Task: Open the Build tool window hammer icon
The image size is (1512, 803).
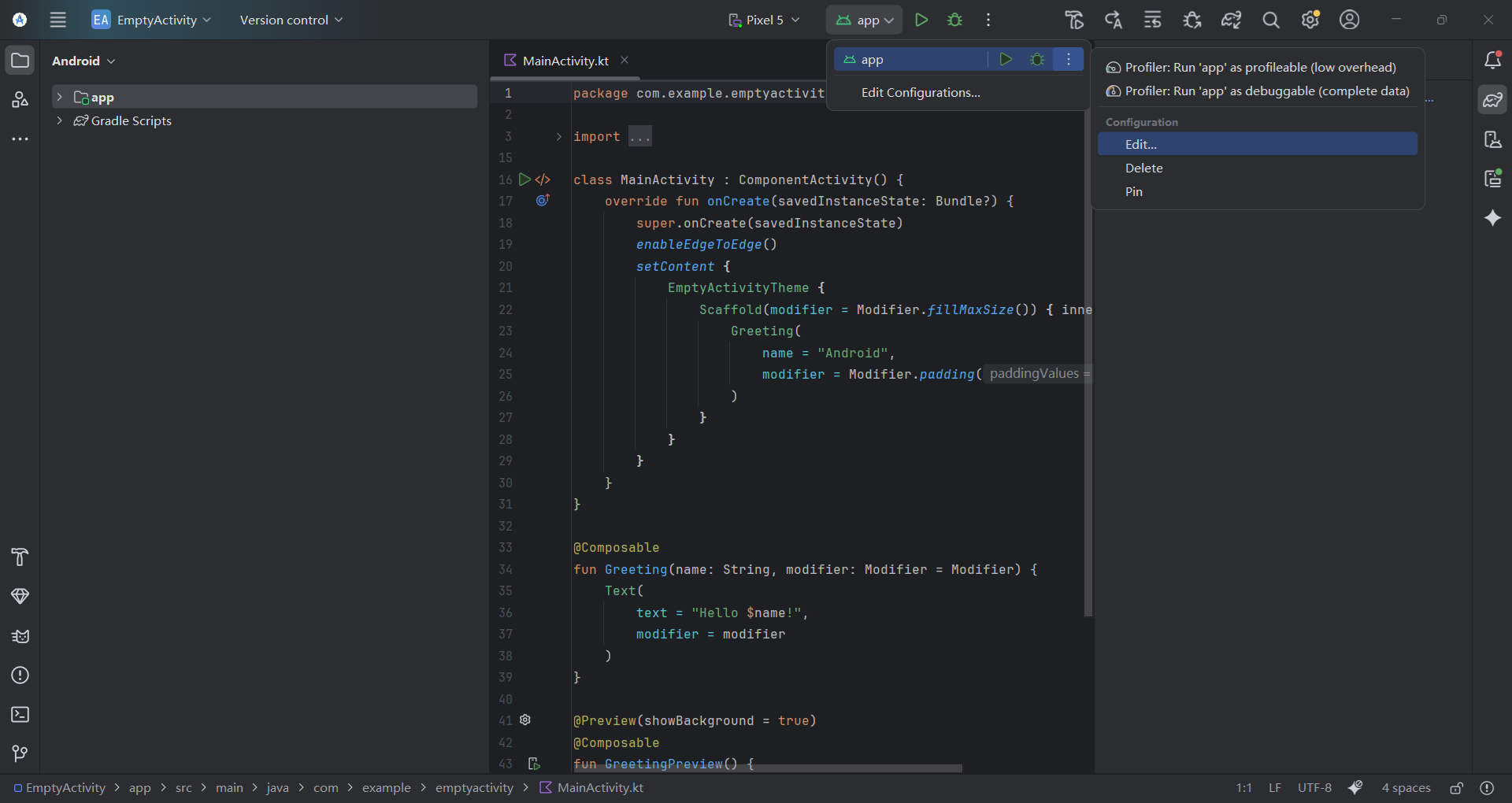Action: pyautogui.click(x=20, y=557)
